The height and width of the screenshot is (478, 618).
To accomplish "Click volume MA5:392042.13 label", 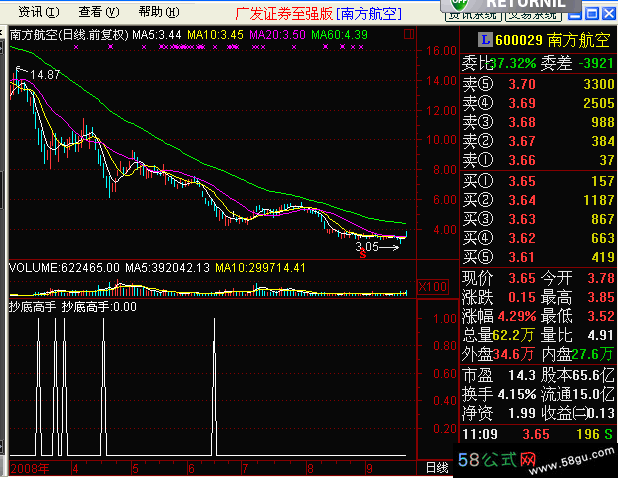I will 168,268.
